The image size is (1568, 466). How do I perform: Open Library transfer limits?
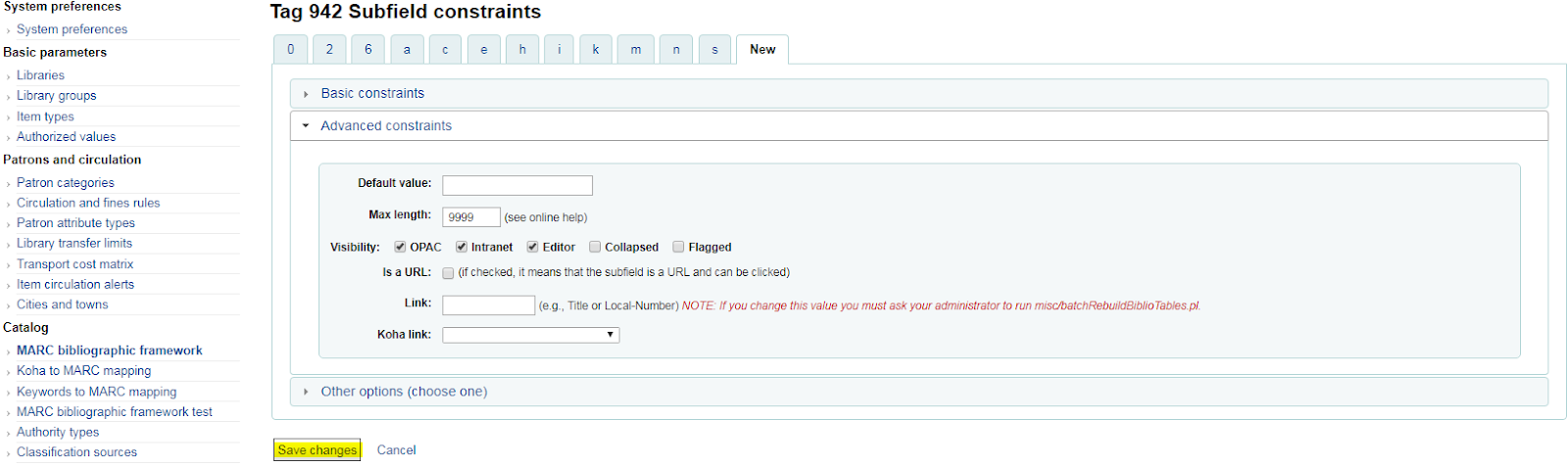click(x=74, y=243)
